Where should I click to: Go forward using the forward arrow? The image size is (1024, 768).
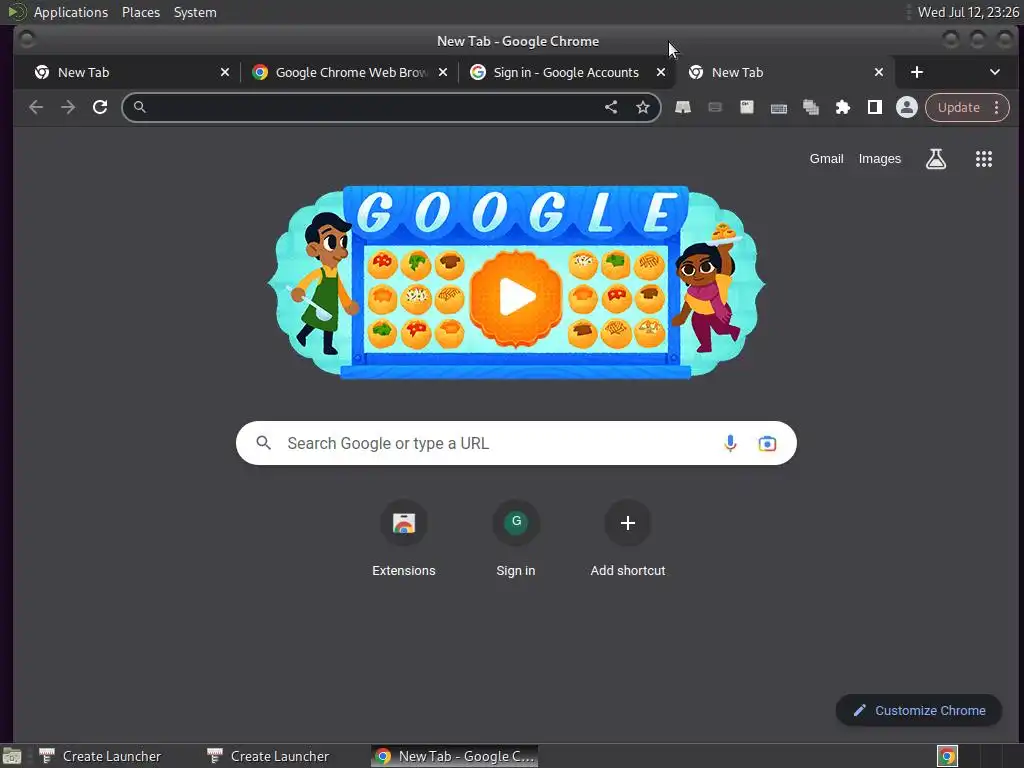pyautogui.click(x=68, y=107)
